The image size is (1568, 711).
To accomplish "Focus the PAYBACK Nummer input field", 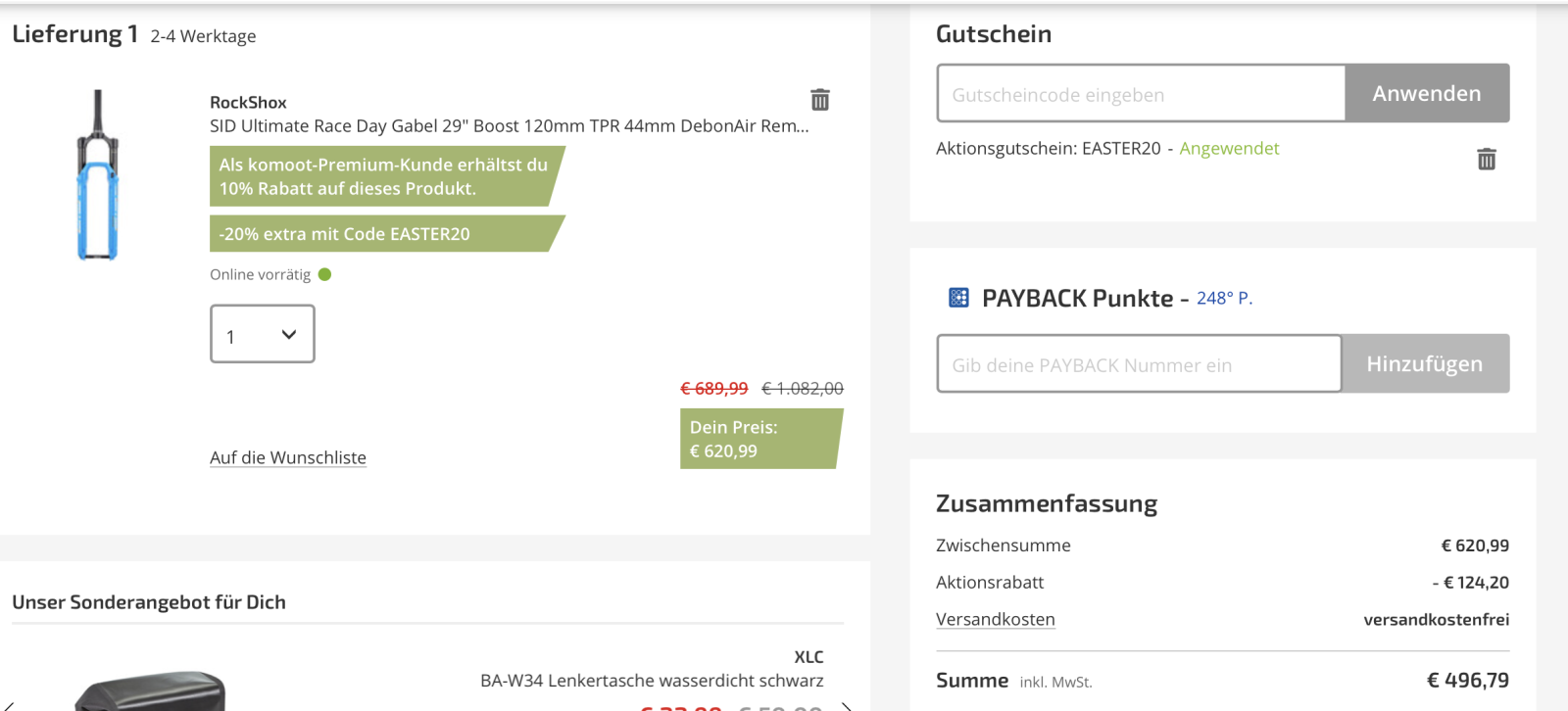I will [x=1139, y=364].
